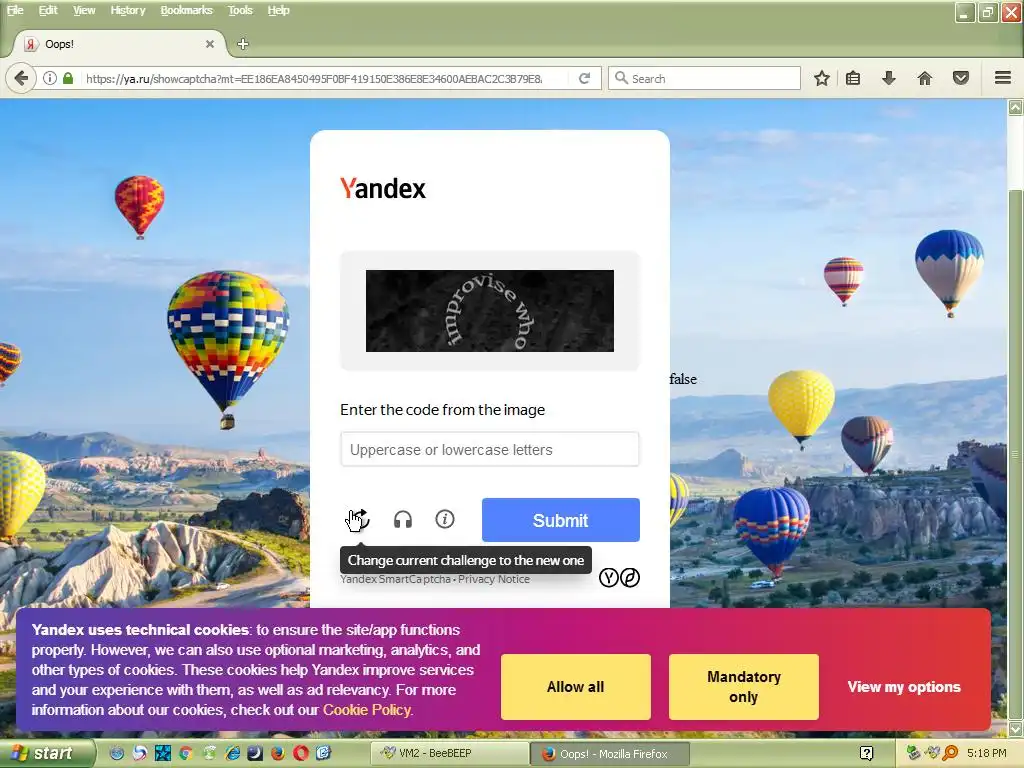This screenshot has width=1024, height=768.
Task: Open the Downloads arrow icon
Action: point(889,78)
